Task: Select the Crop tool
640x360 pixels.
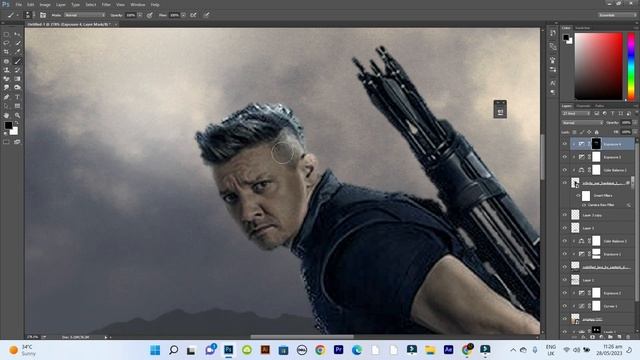Action: pyautogui.click(x=7, y=52)
